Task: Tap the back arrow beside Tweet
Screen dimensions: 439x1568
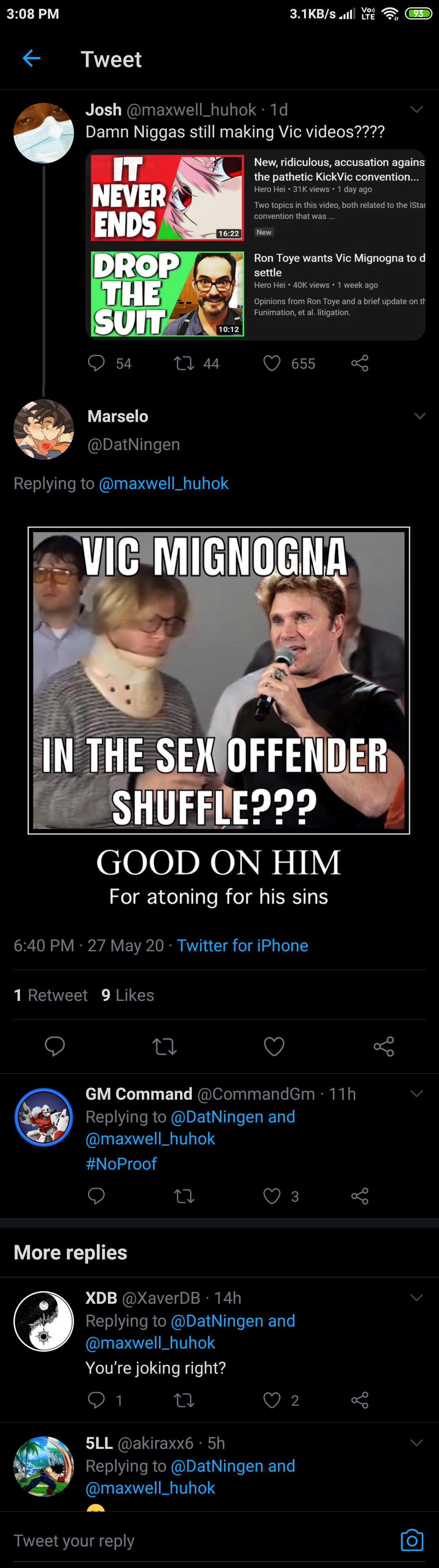Action: [x=31, y=59]
